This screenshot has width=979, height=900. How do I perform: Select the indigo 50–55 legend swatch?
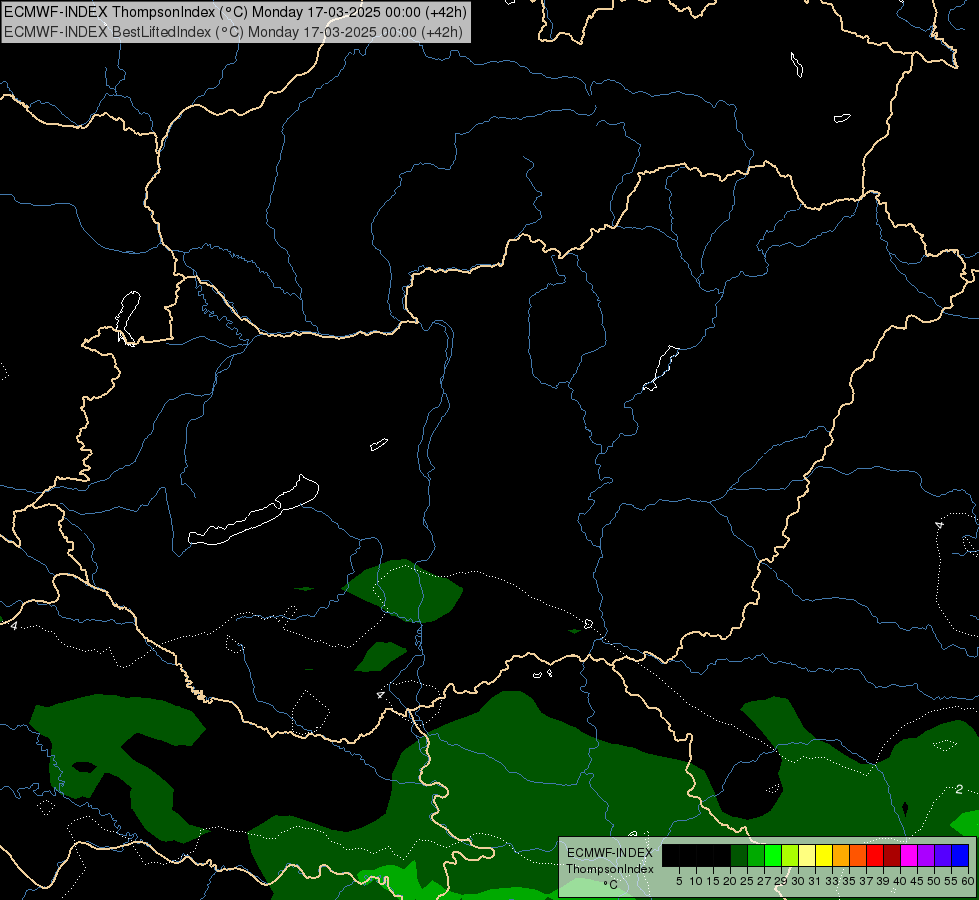[x=943, y=855]
